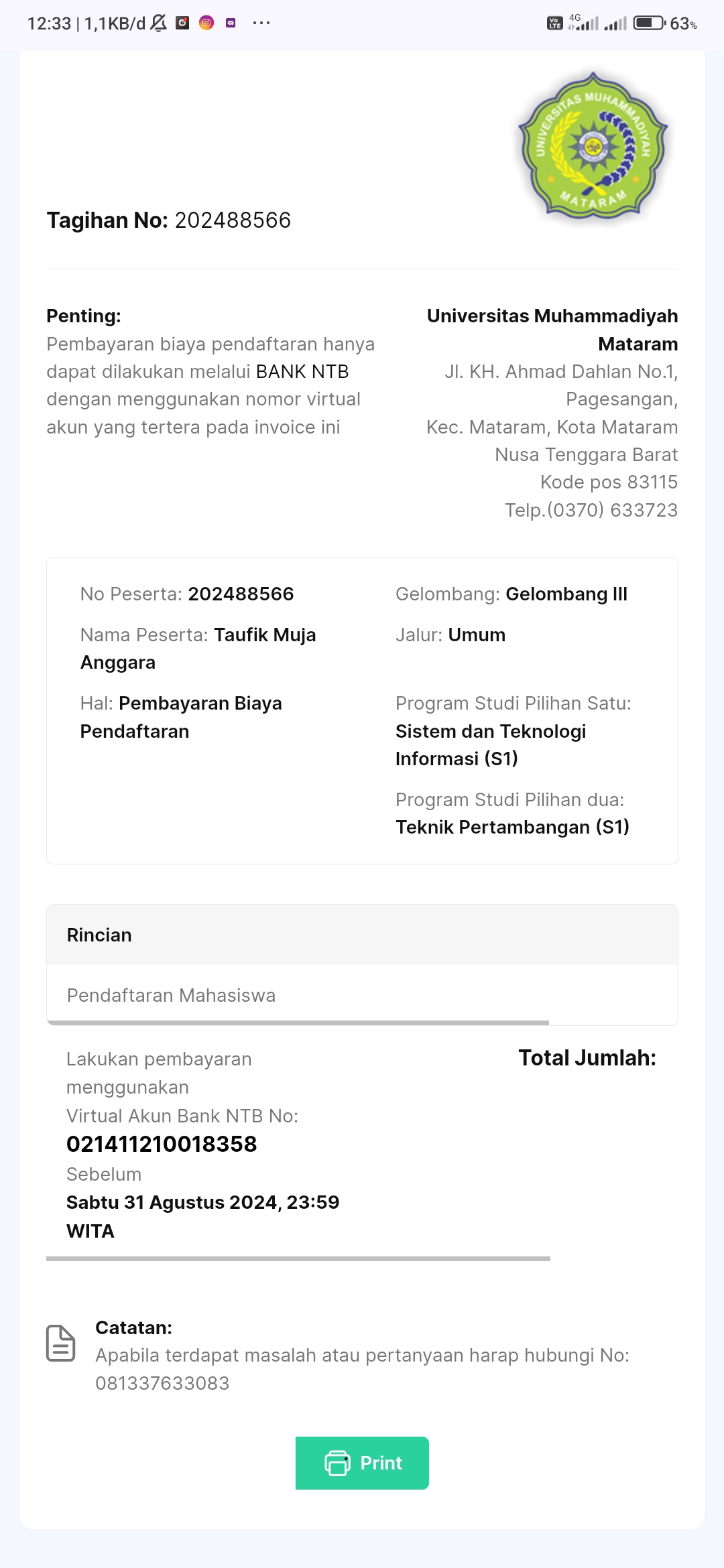
Task: Tap the battery indicator icon
Action: coord(649,23)
